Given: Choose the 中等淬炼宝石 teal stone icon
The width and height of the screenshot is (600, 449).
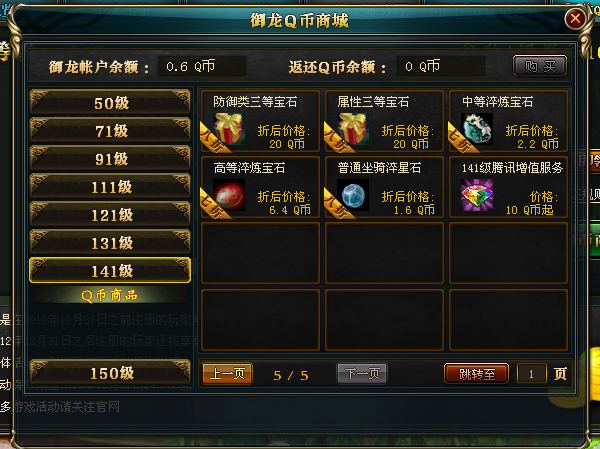Looking at the screenshot, I should coord(477,129).
